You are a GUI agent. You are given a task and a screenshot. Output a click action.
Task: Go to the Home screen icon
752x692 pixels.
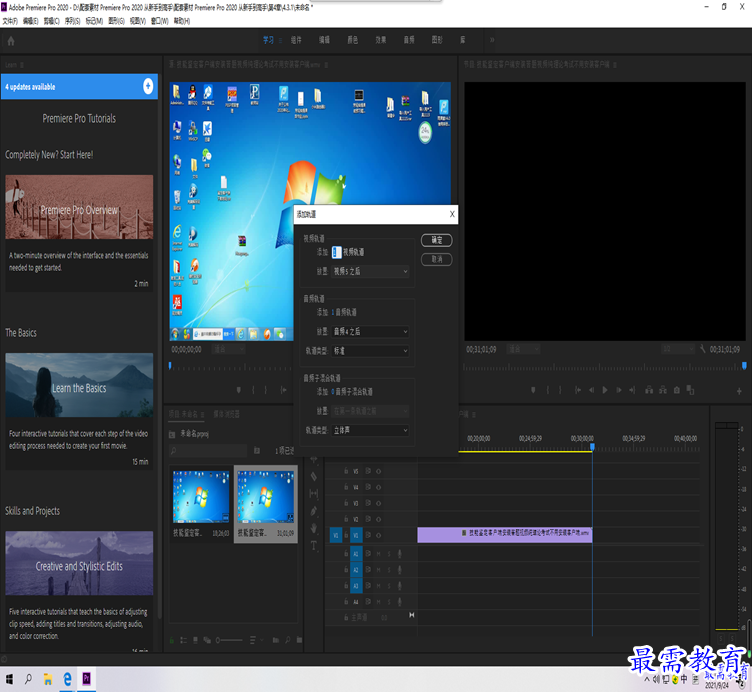click(11, 41)
